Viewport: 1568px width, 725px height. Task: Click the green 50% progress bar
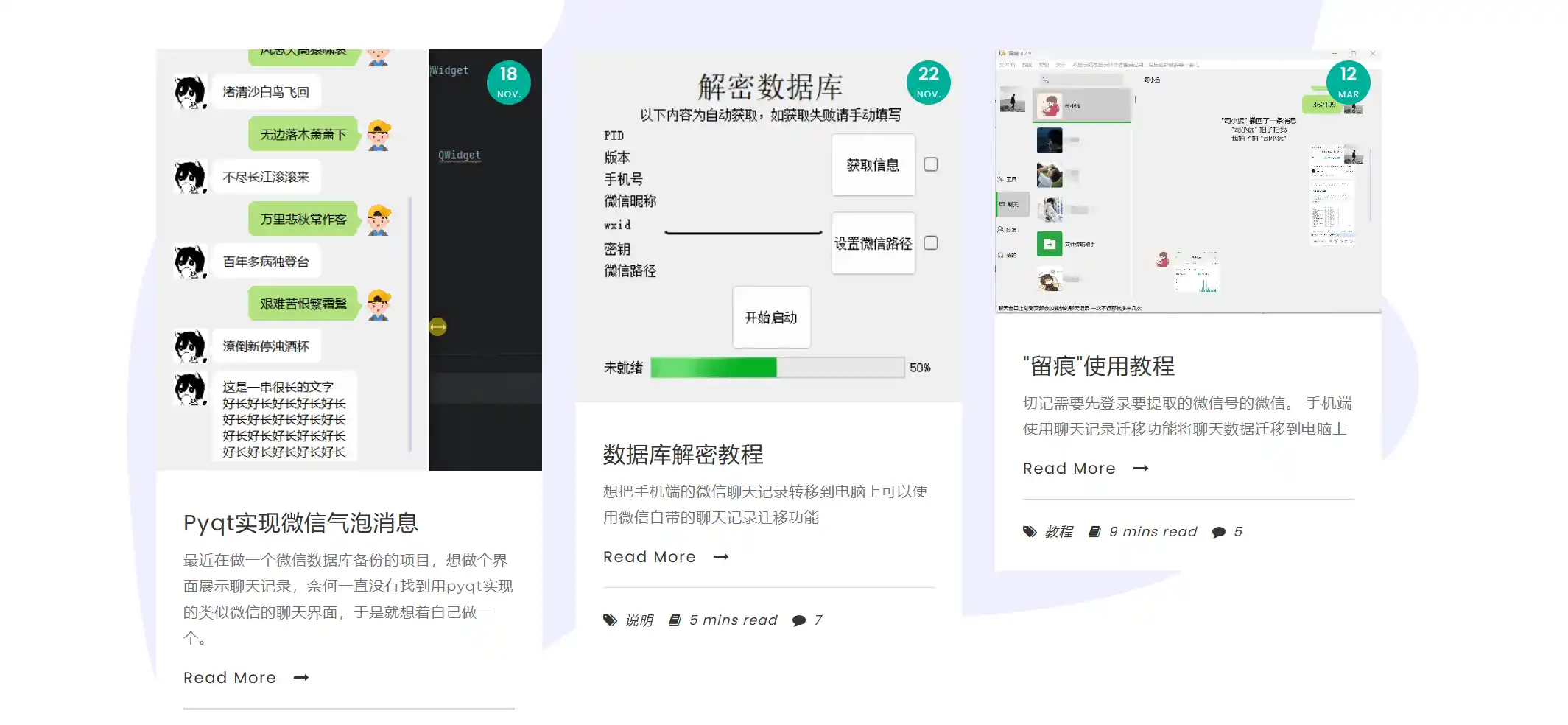click(778, 368)
